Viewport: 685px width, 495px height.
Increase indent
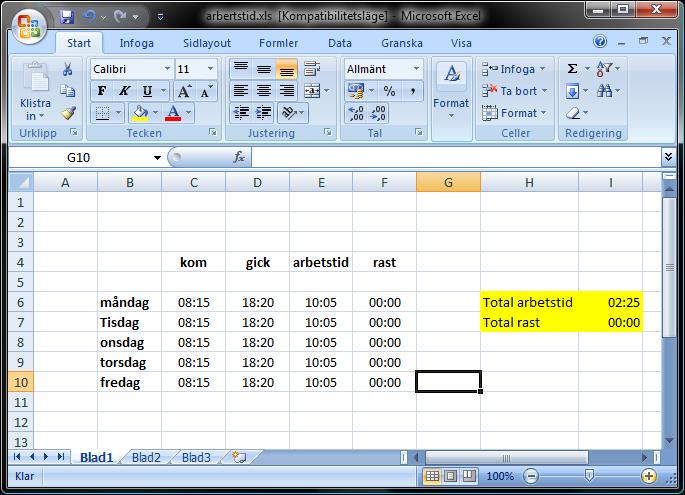point(263,113)
